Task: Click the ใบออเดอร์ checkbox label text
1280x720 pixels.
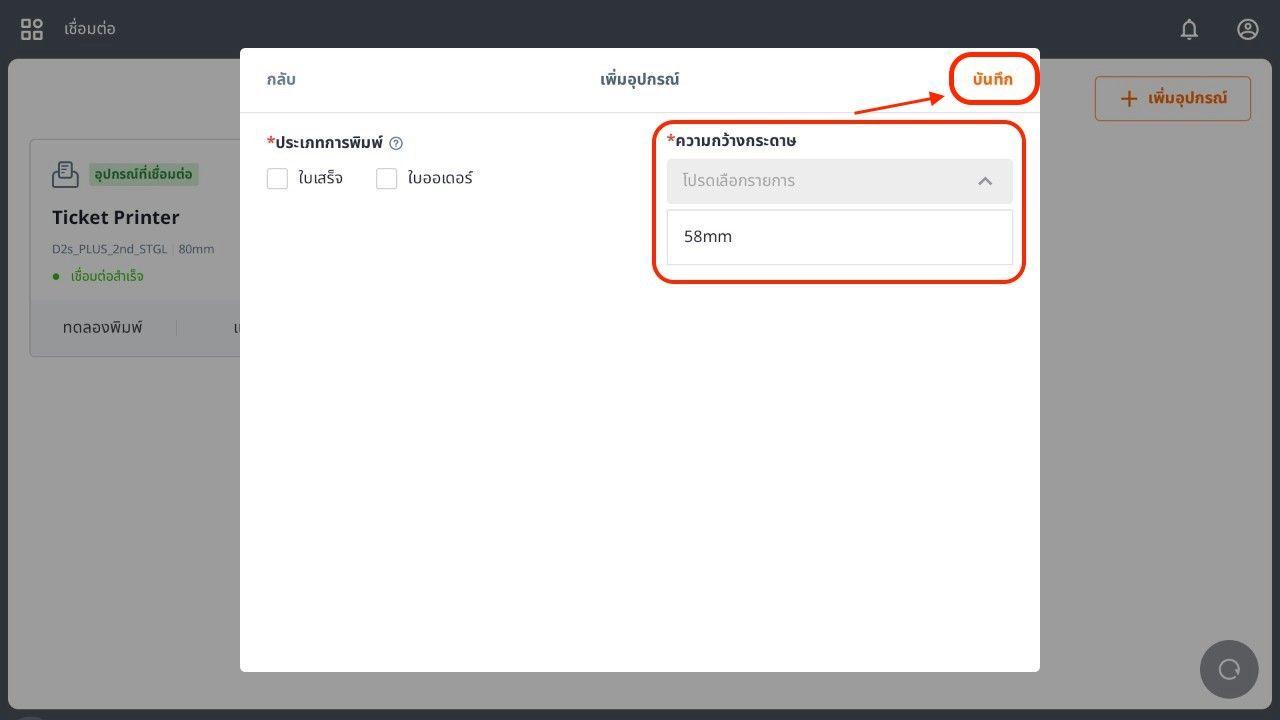Action: click(440, 179)
